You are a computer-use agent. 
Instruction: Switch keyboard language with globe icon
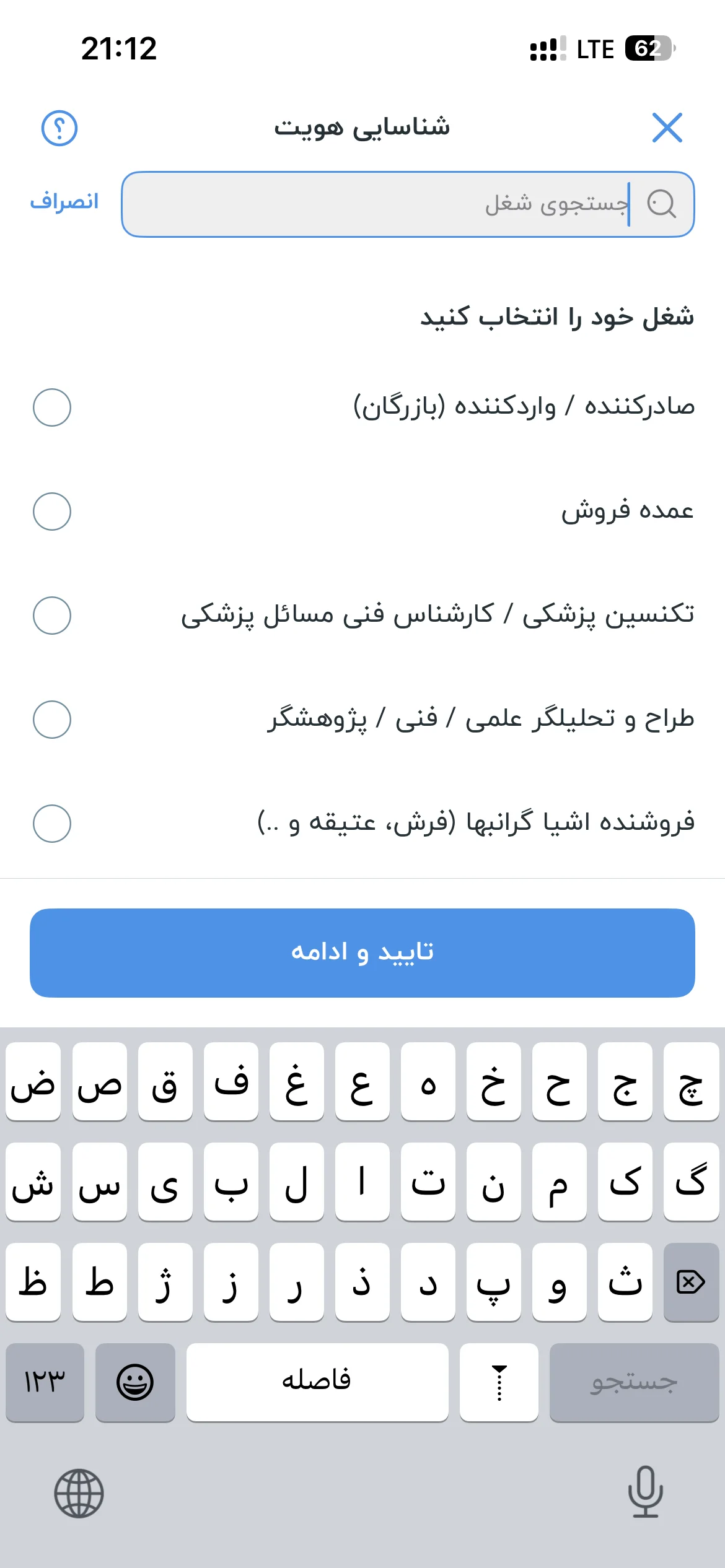pyautogui.click(x=79, y=1493)
